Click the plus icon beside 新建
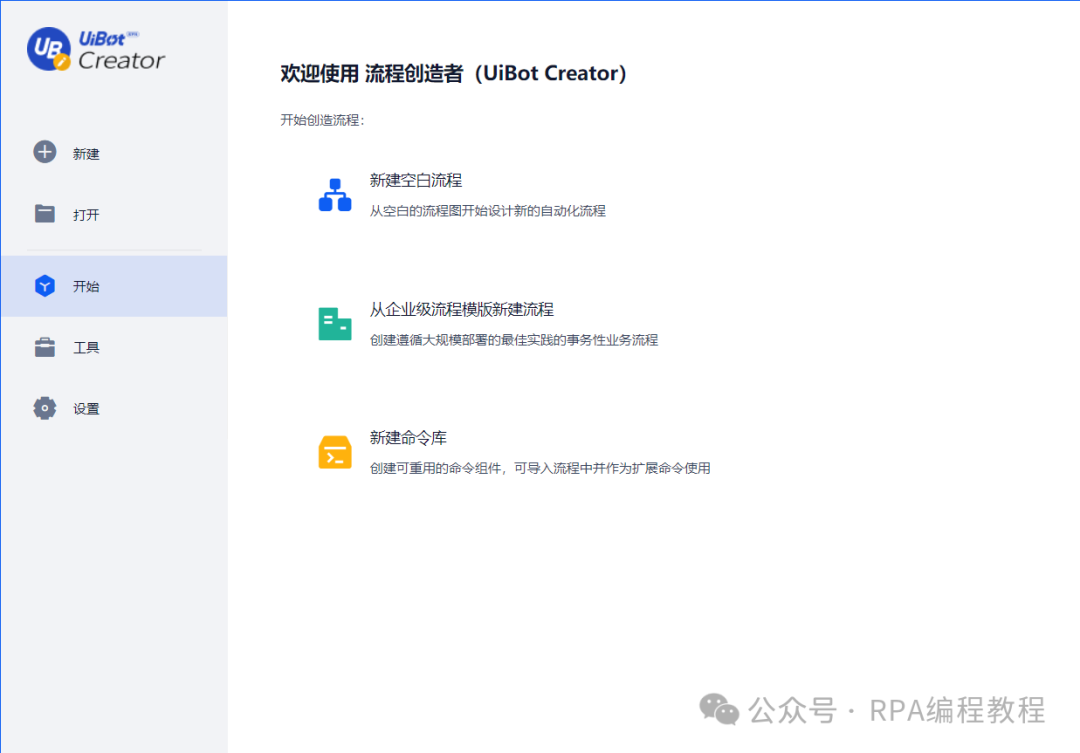 [x=45, y=152]
